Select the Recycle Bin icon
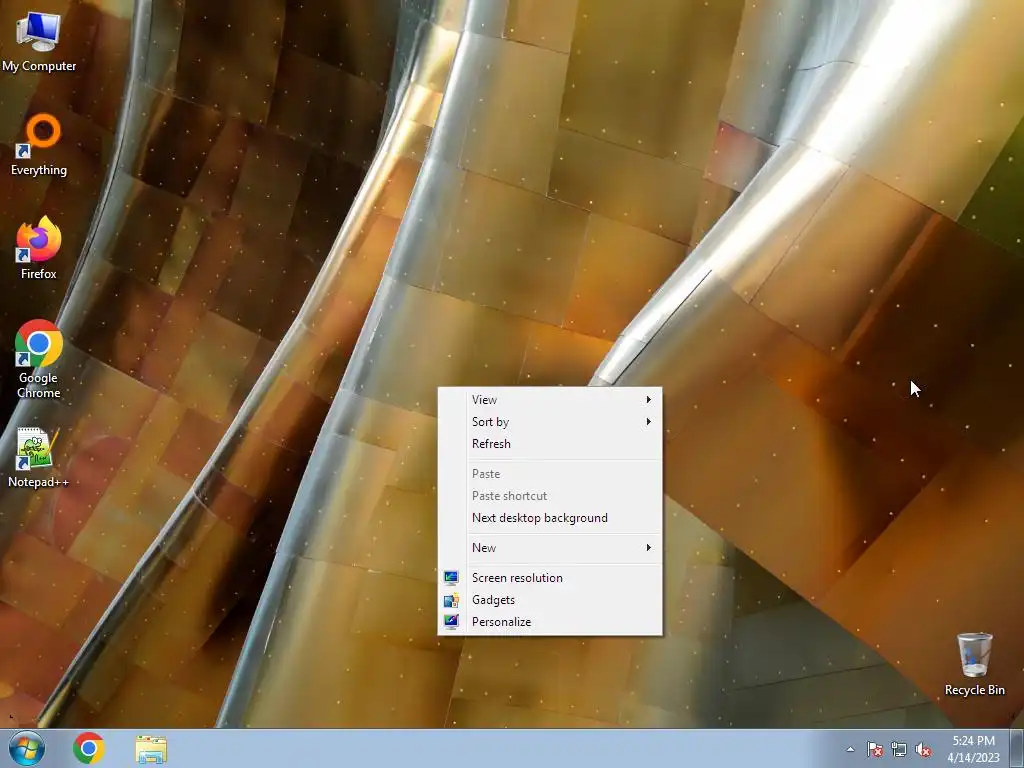 pos(974,664)
